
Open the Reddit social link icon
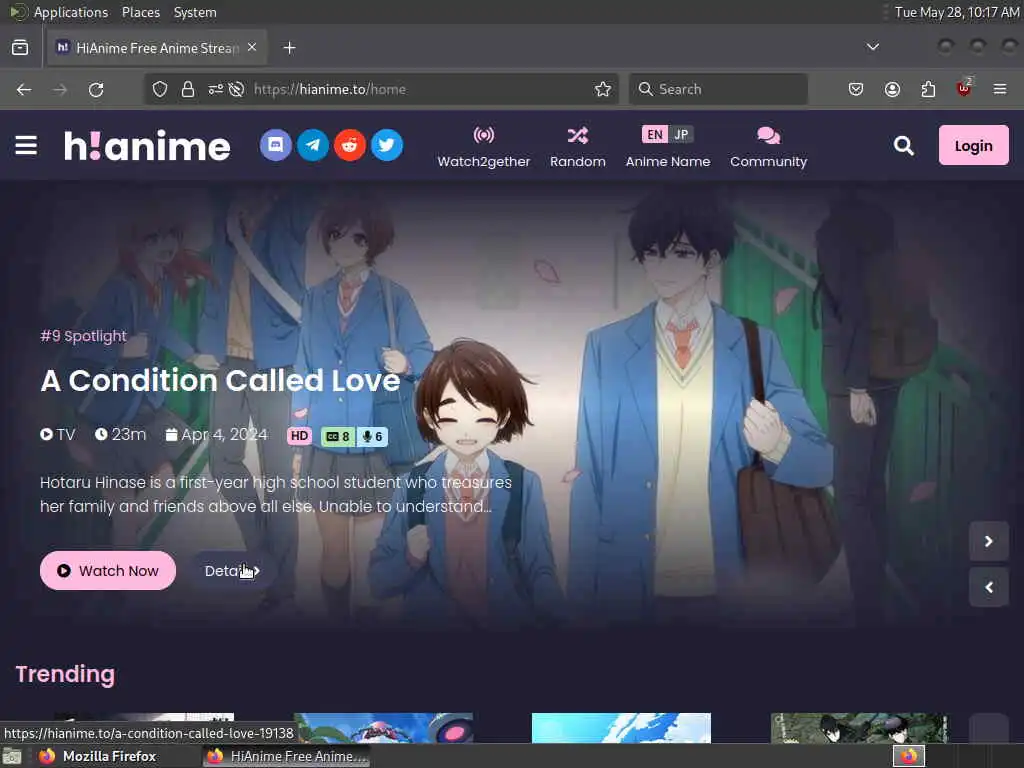[350, 145]
